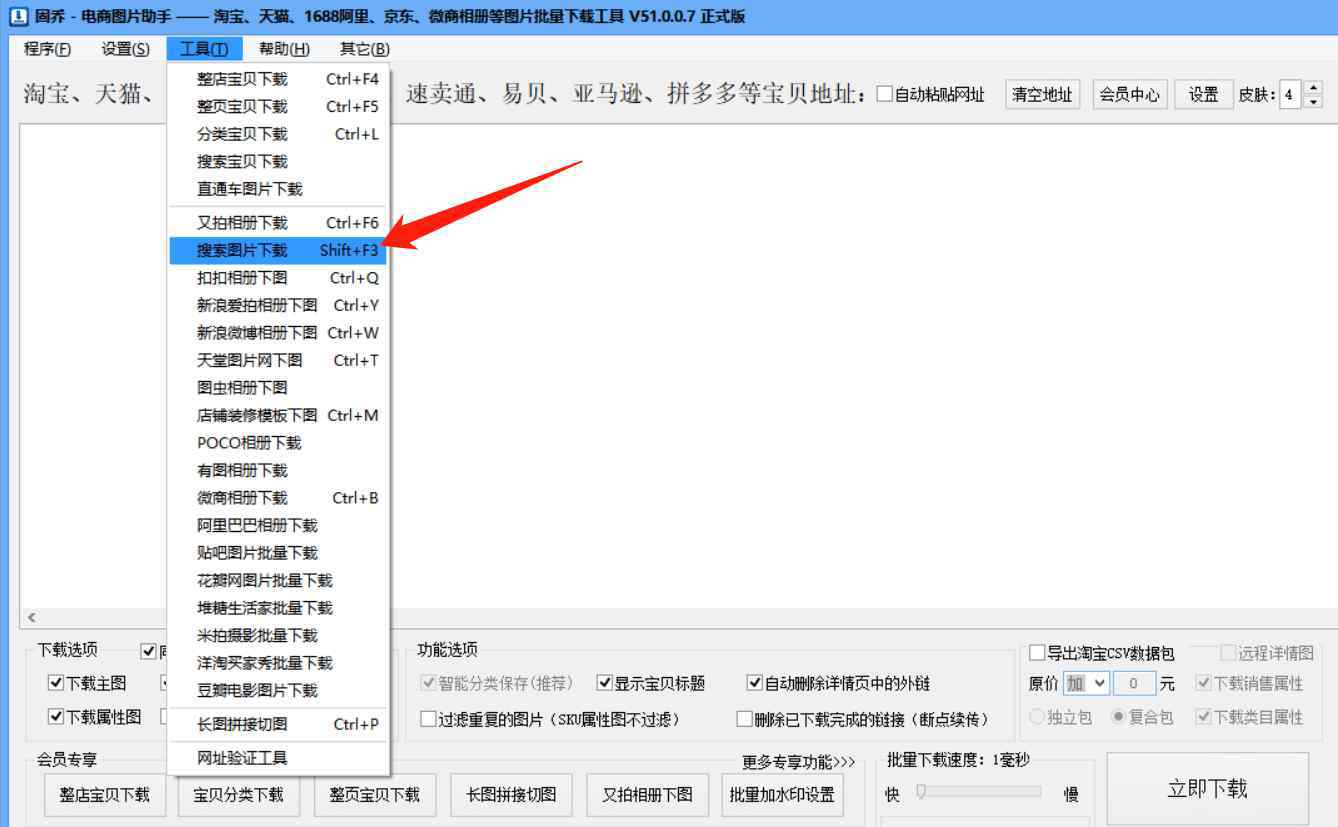
Task: Toggle 显示宝贝标题 checkbox
Action: click(604, 684)
